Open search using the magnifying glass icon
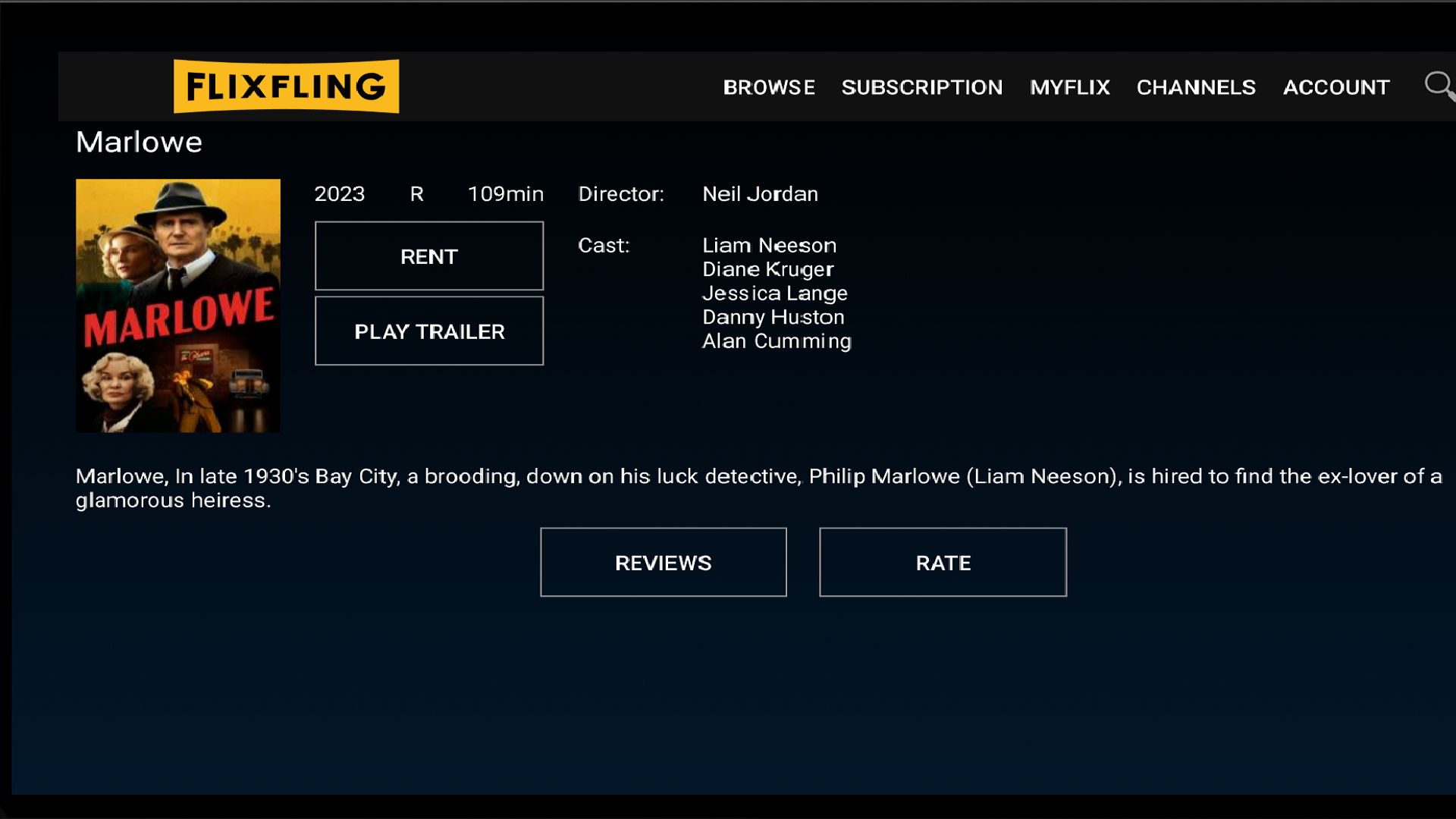The width and height of the screenshot is (1456, 819). click(1439, 86)
